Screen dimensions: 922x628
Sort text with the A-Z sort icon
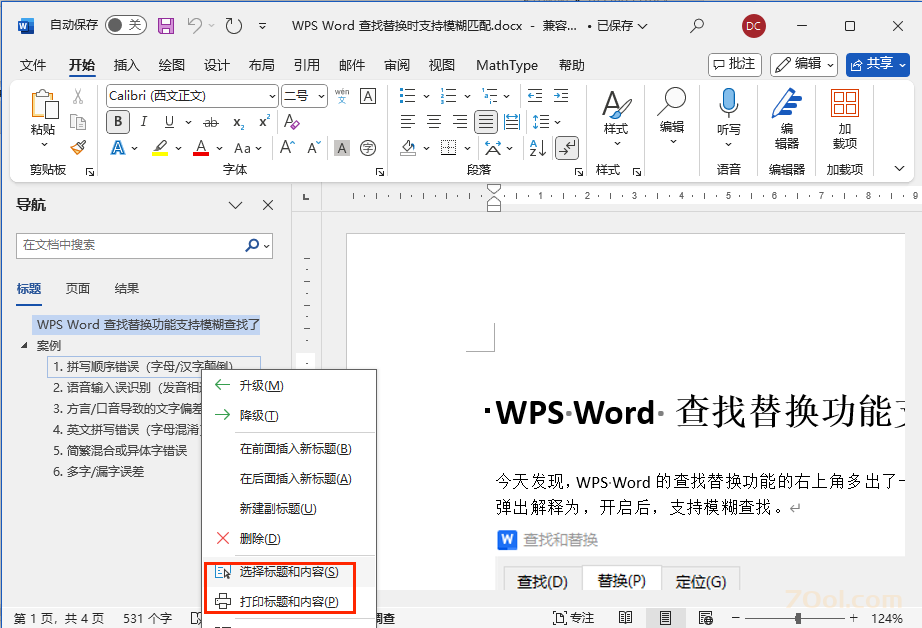(540, 148)
